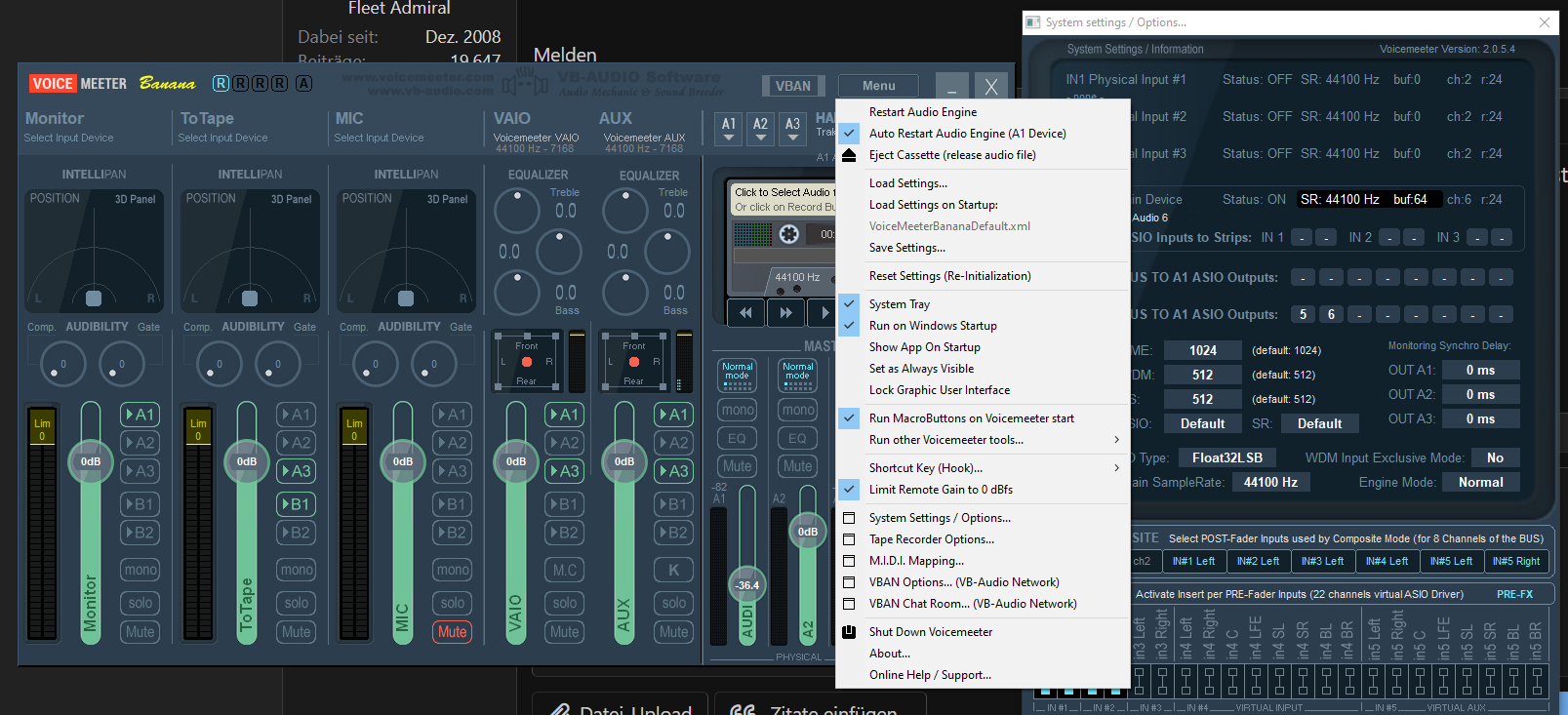
Task: Select Load Settings... menu entry
Action: coord(983,183)
